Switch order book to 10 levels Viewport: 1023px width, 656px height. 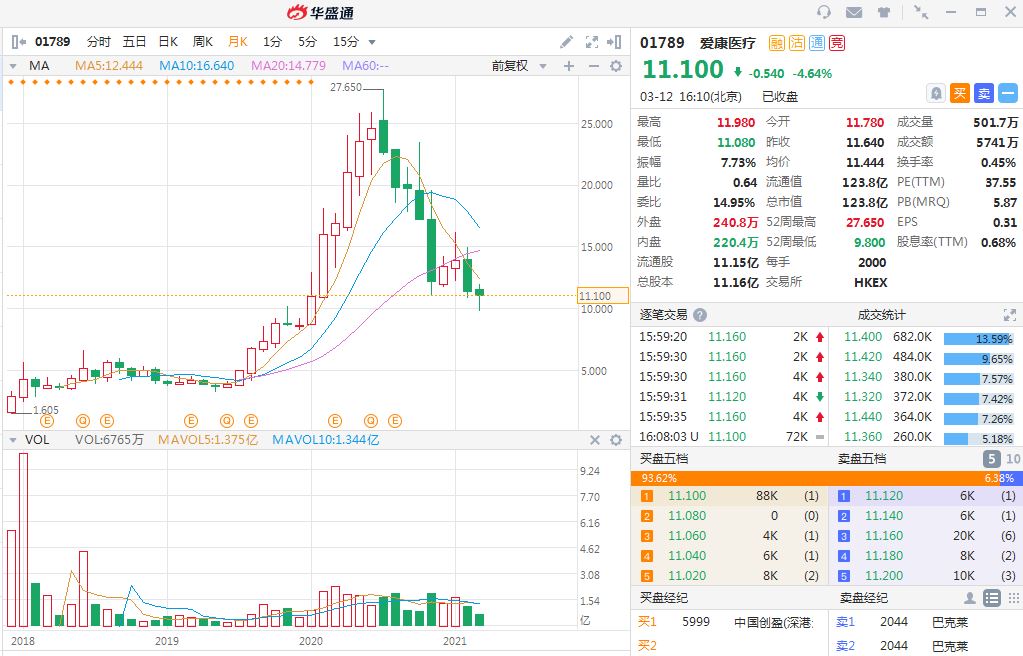tap(1012, 459)
